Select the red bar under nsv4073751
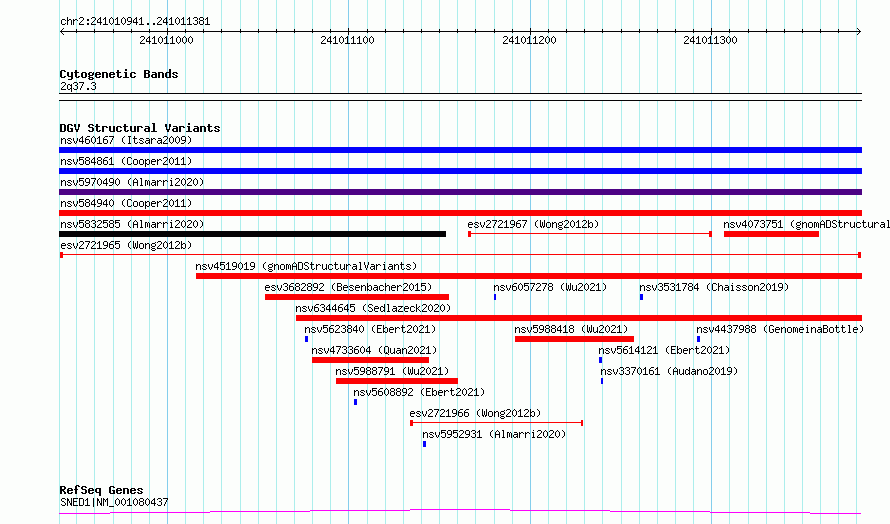The height and width of the screenshot is (524, 890). [x=771, y=234]
